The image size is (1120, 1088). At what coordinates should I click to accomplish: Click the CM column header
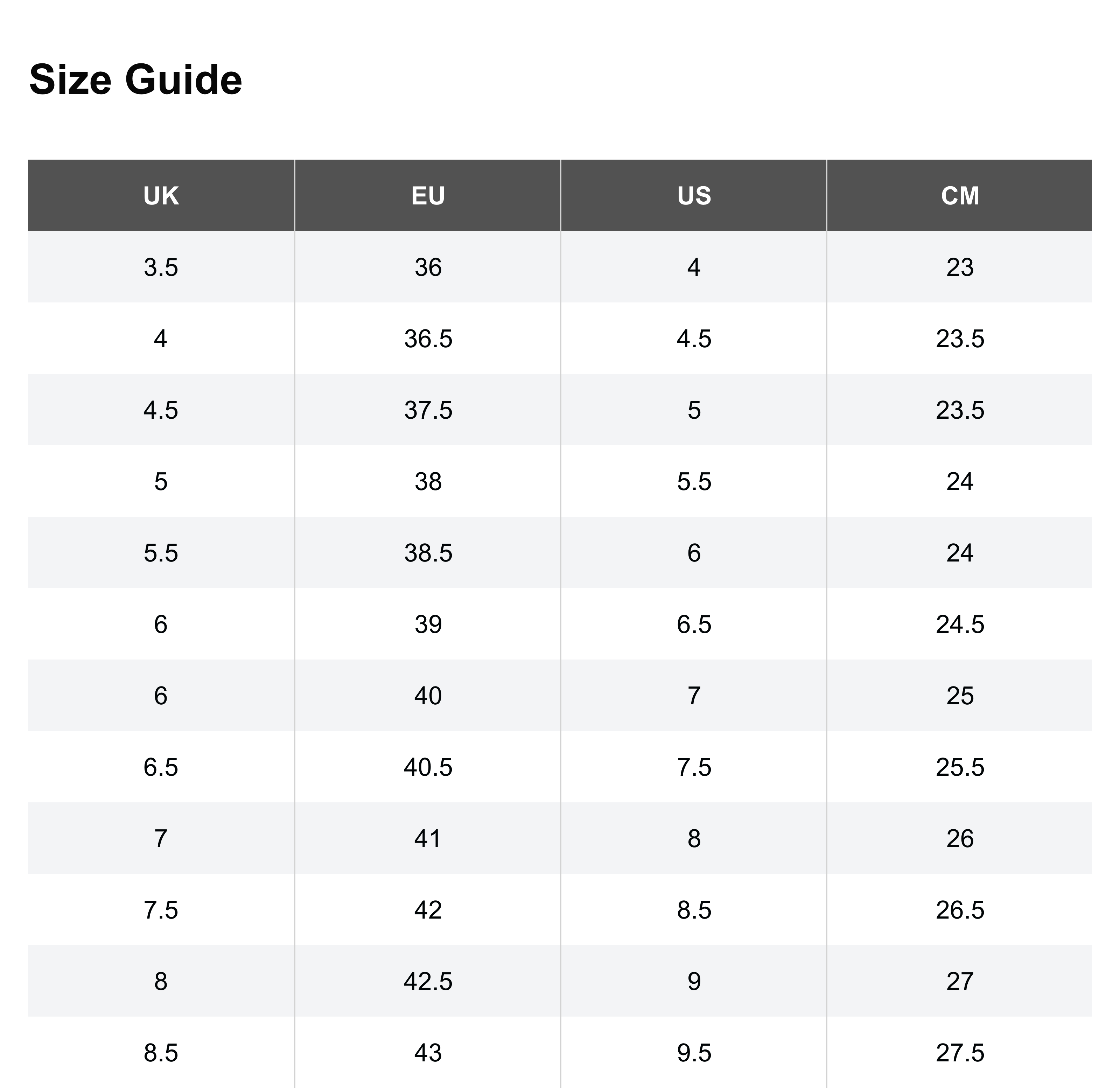click(959, 195)
